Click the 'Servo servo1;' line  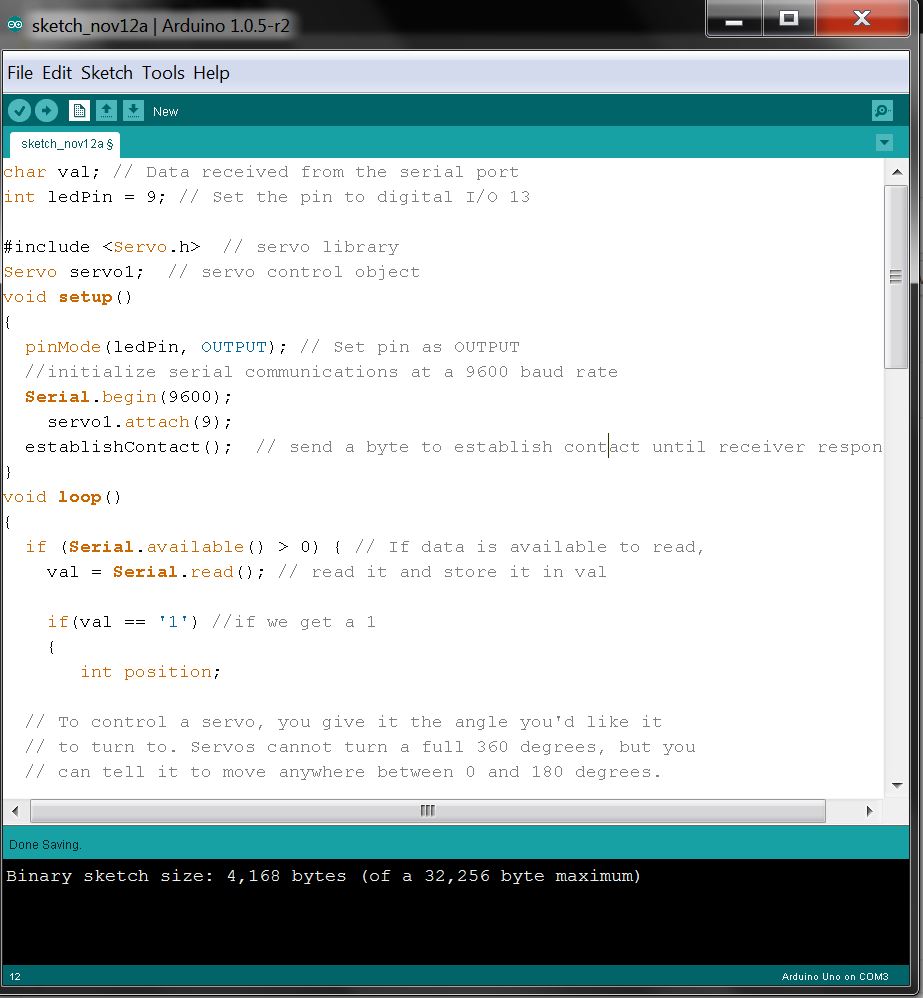point(212,272)
